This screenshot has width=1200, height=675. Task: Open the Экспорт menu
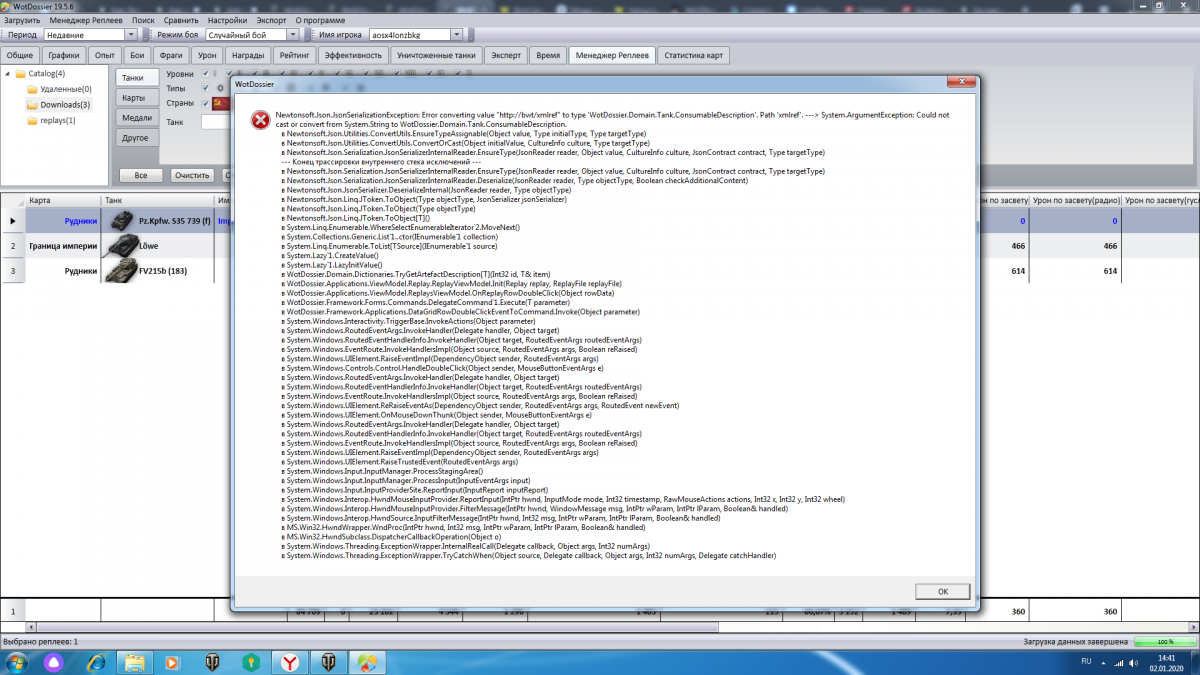pyautogui.click(x=271, y=20)
